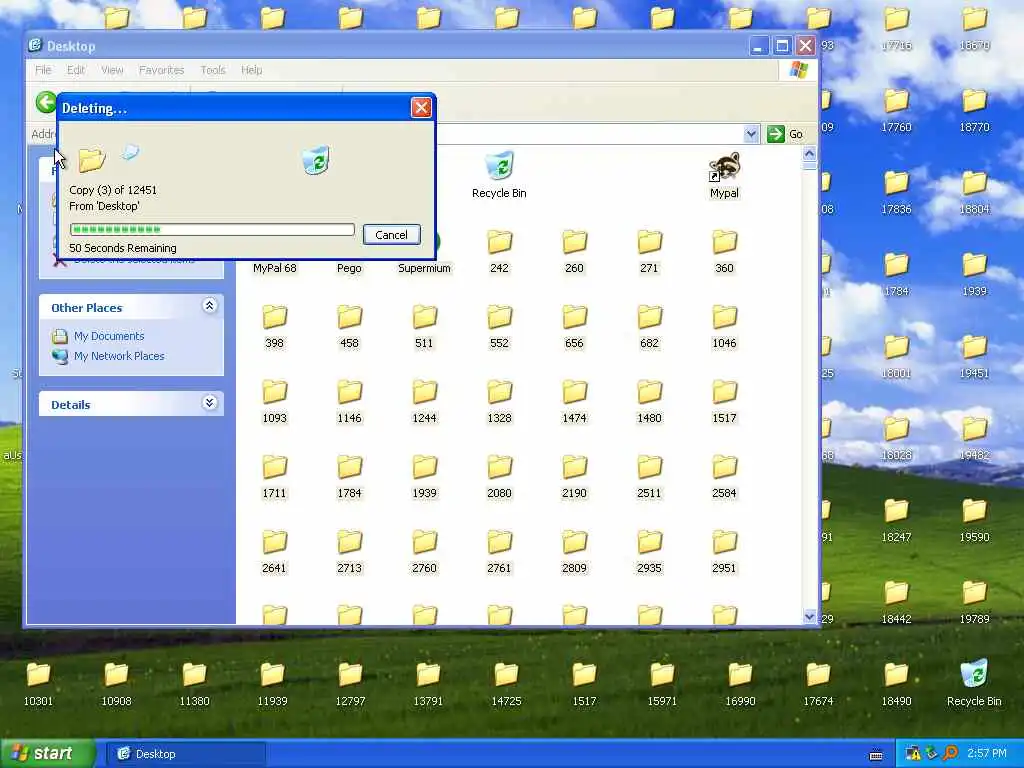Viewport: 1024px width, 768px height.
Task: Select folder 1046 in window
Action: (724, 327)
